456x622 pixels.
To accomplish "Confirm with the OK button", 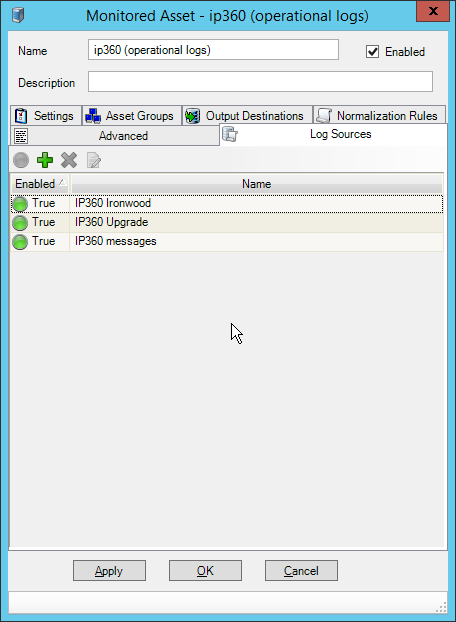I will [x=205, y=570].
